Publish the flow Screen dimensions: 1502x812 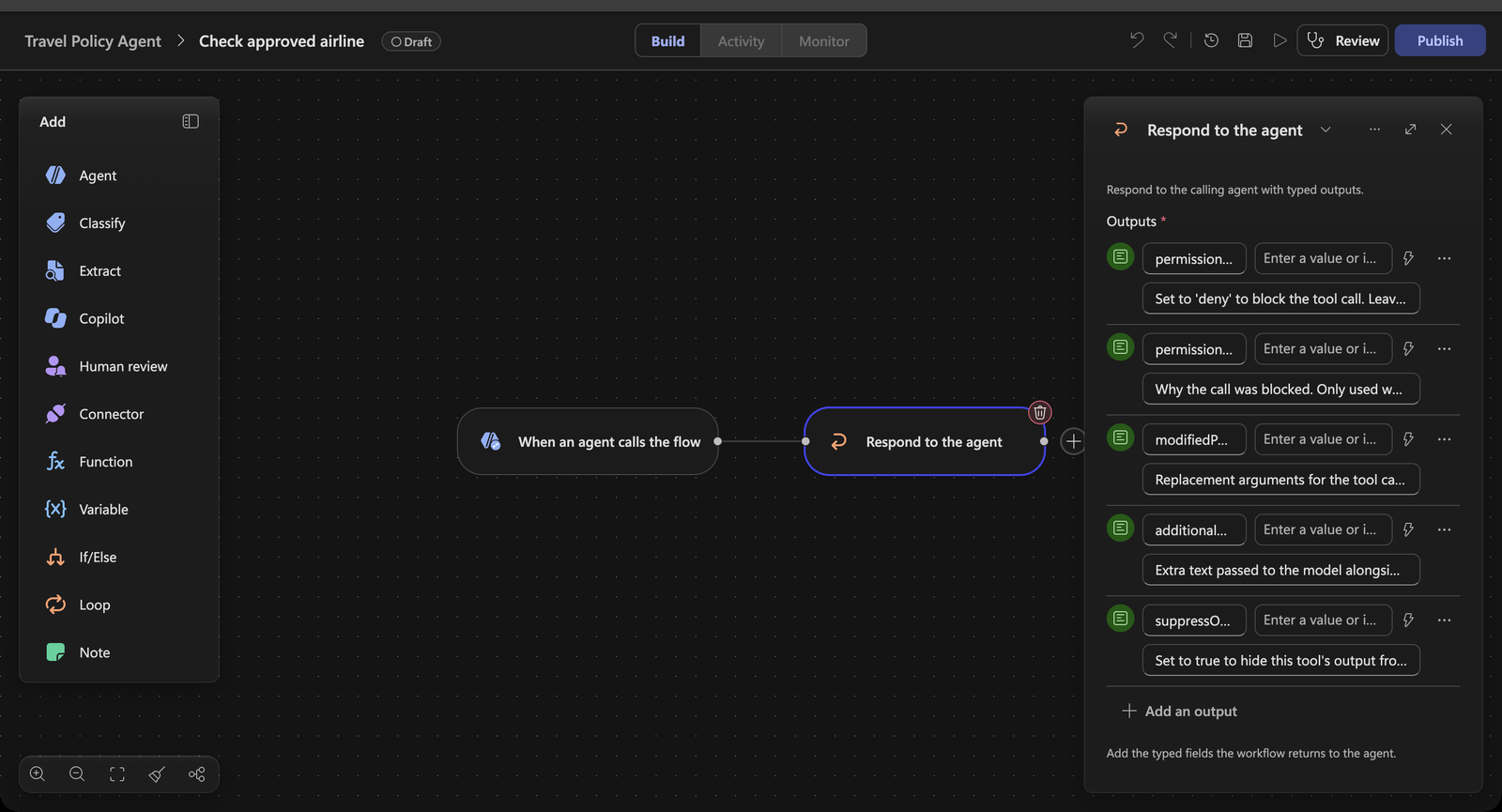(x=1440, y=40)
